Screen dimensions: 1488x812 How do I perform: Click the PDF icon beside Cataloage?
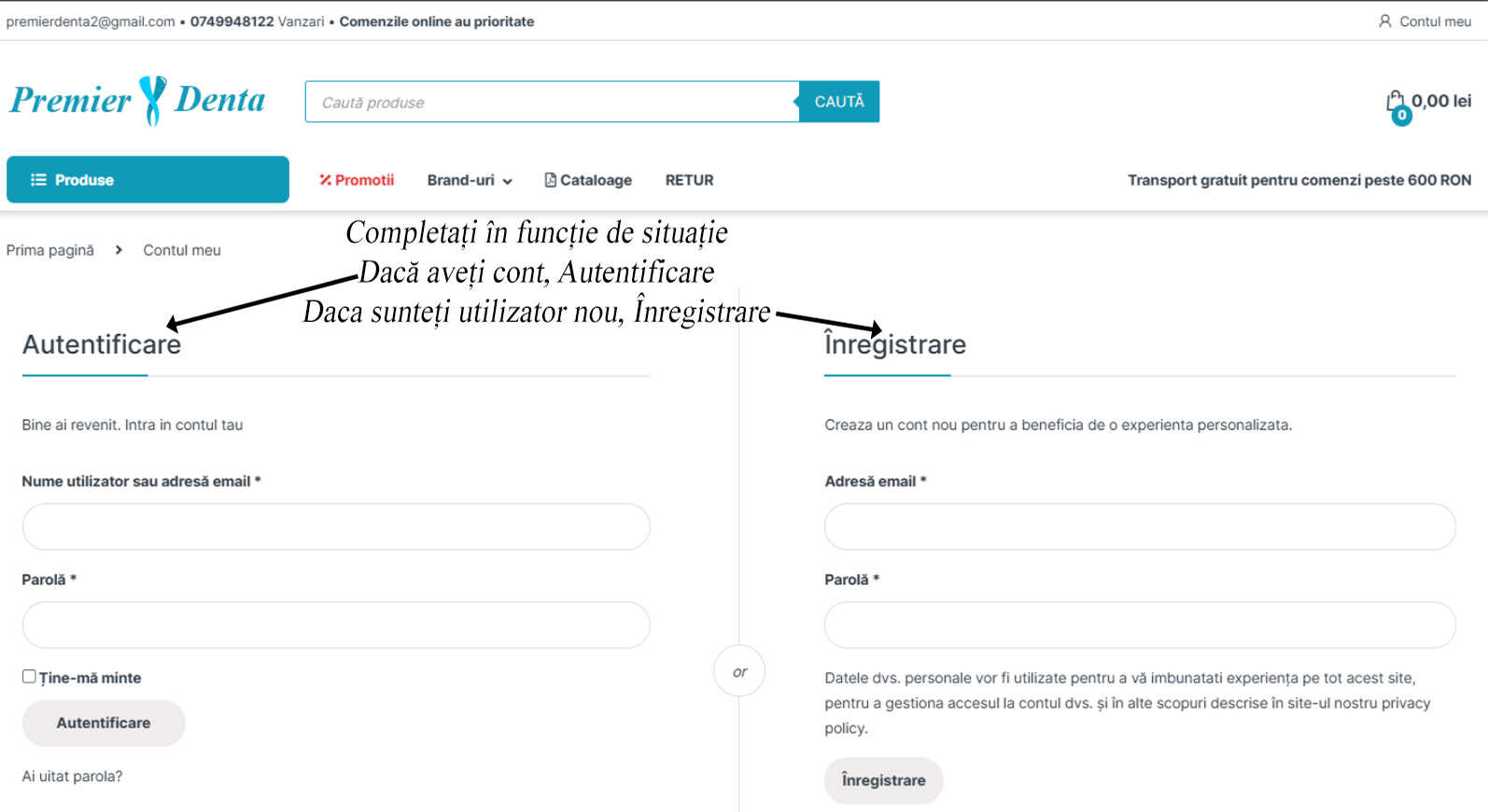[551, 180]
